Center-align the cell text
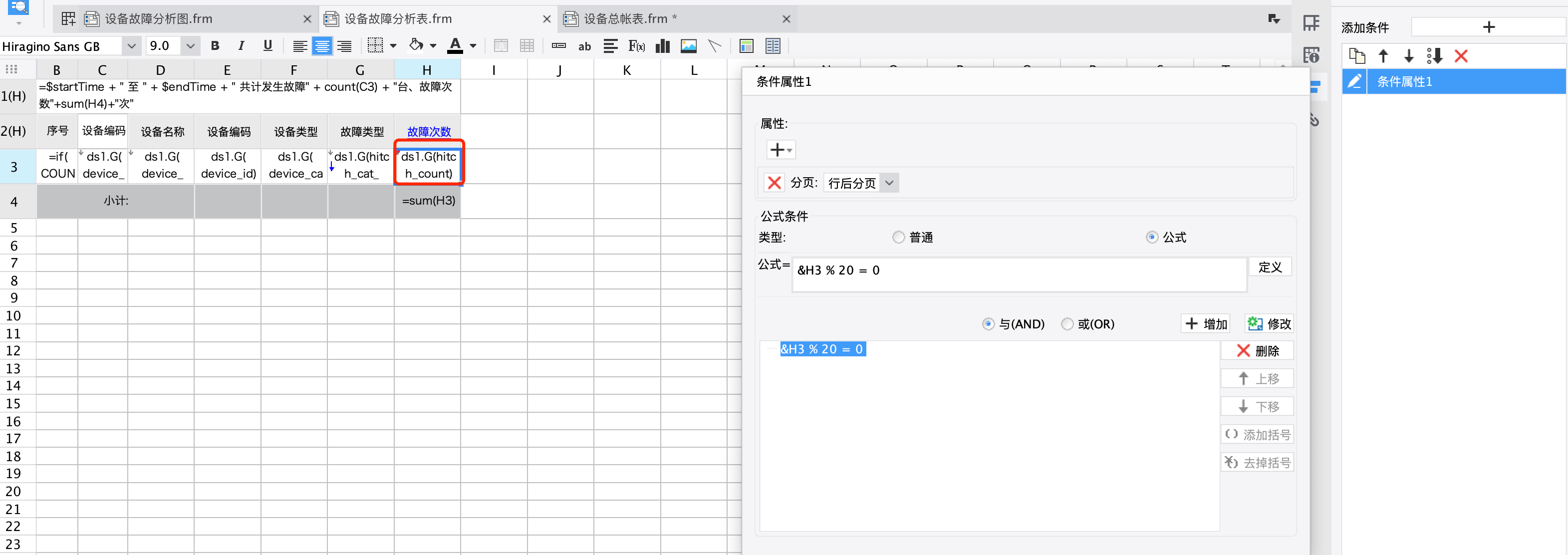Image resolution: width=1568 pixels, height=555 pixels. pos(322,46)
